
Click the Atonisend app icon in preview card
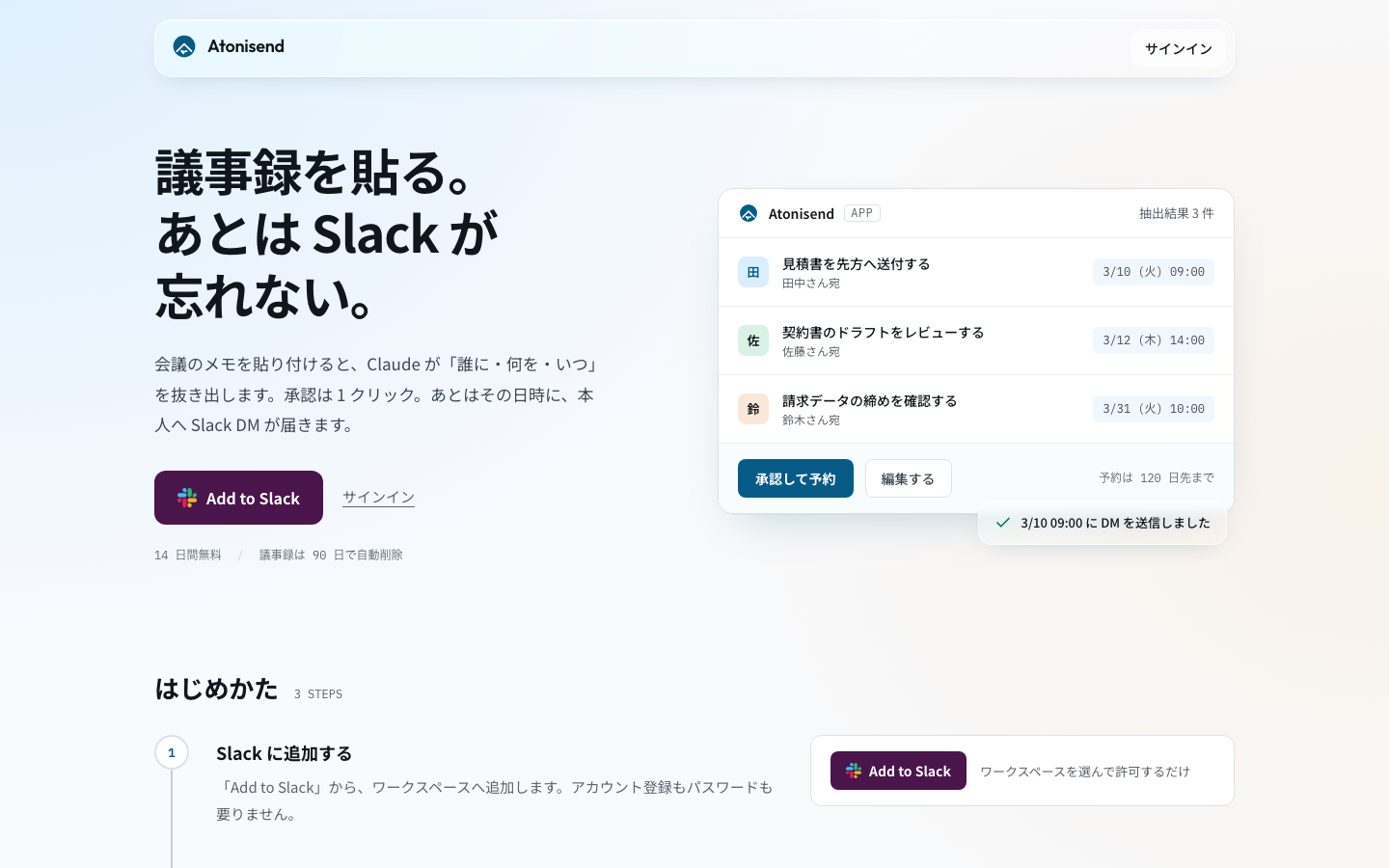coord(749,213)
